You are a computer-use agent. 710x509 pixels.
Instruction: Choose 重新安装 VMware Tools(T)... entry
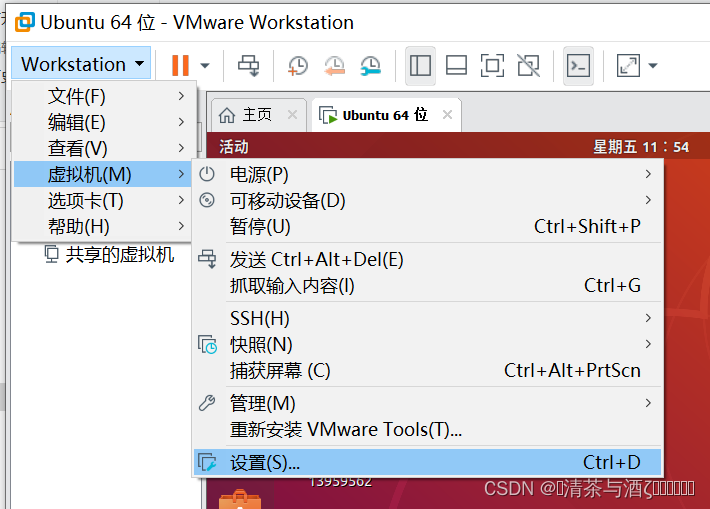coord(427,429)
